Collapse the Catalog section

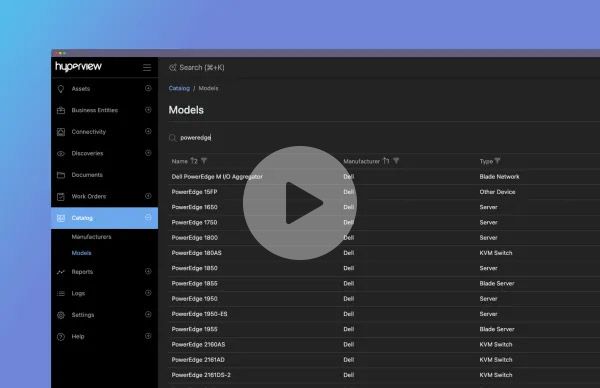pyautogui.click(x=148, y=217)
